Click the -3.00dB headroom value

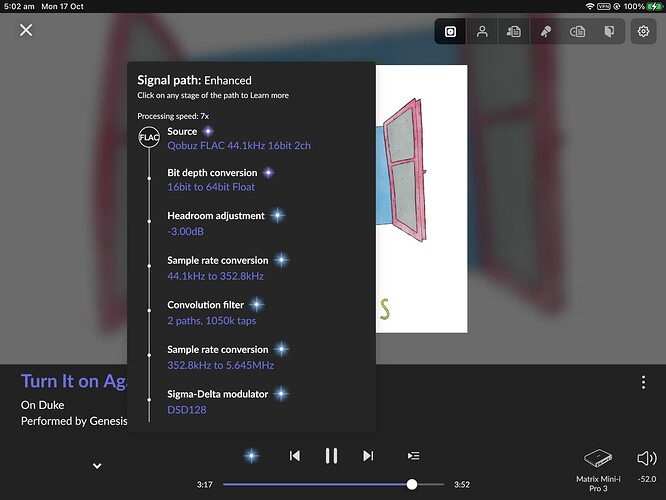coord(186,232)
